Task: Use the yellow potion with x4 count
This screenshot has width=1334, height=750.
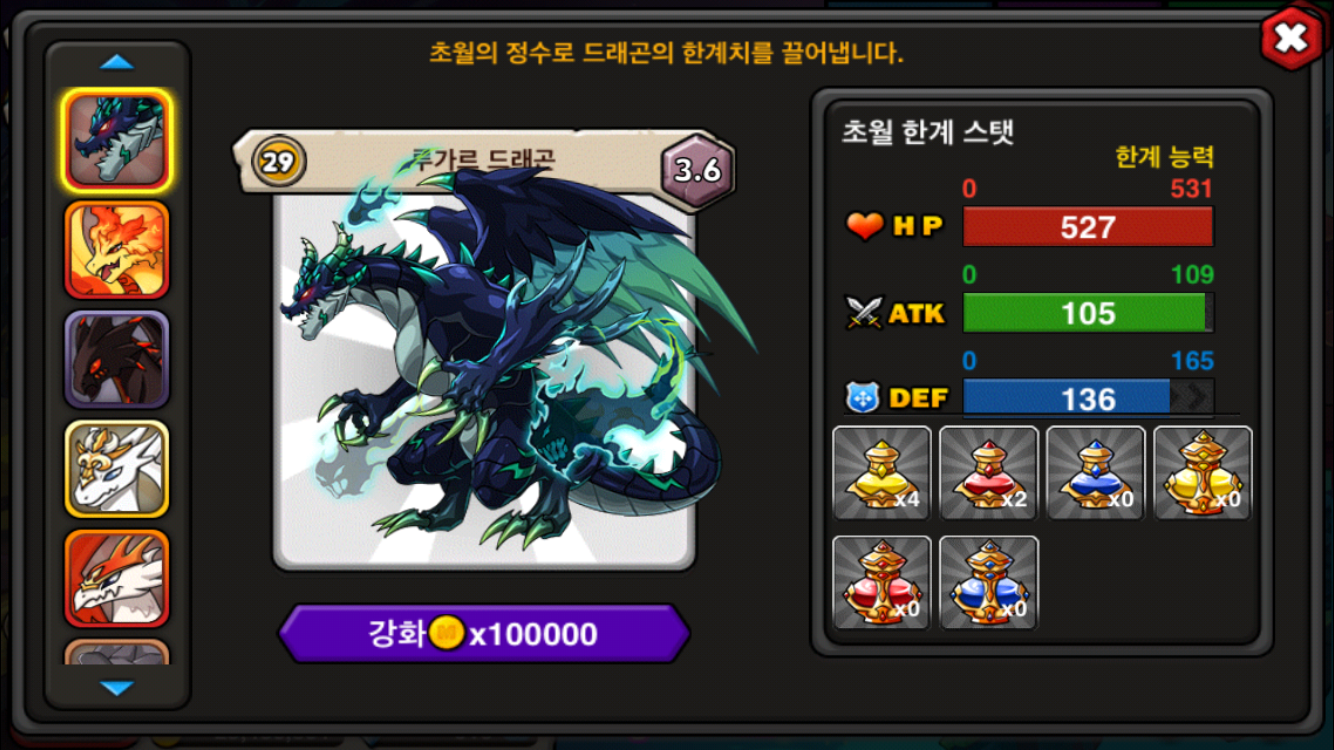Action: coord(882,473)
